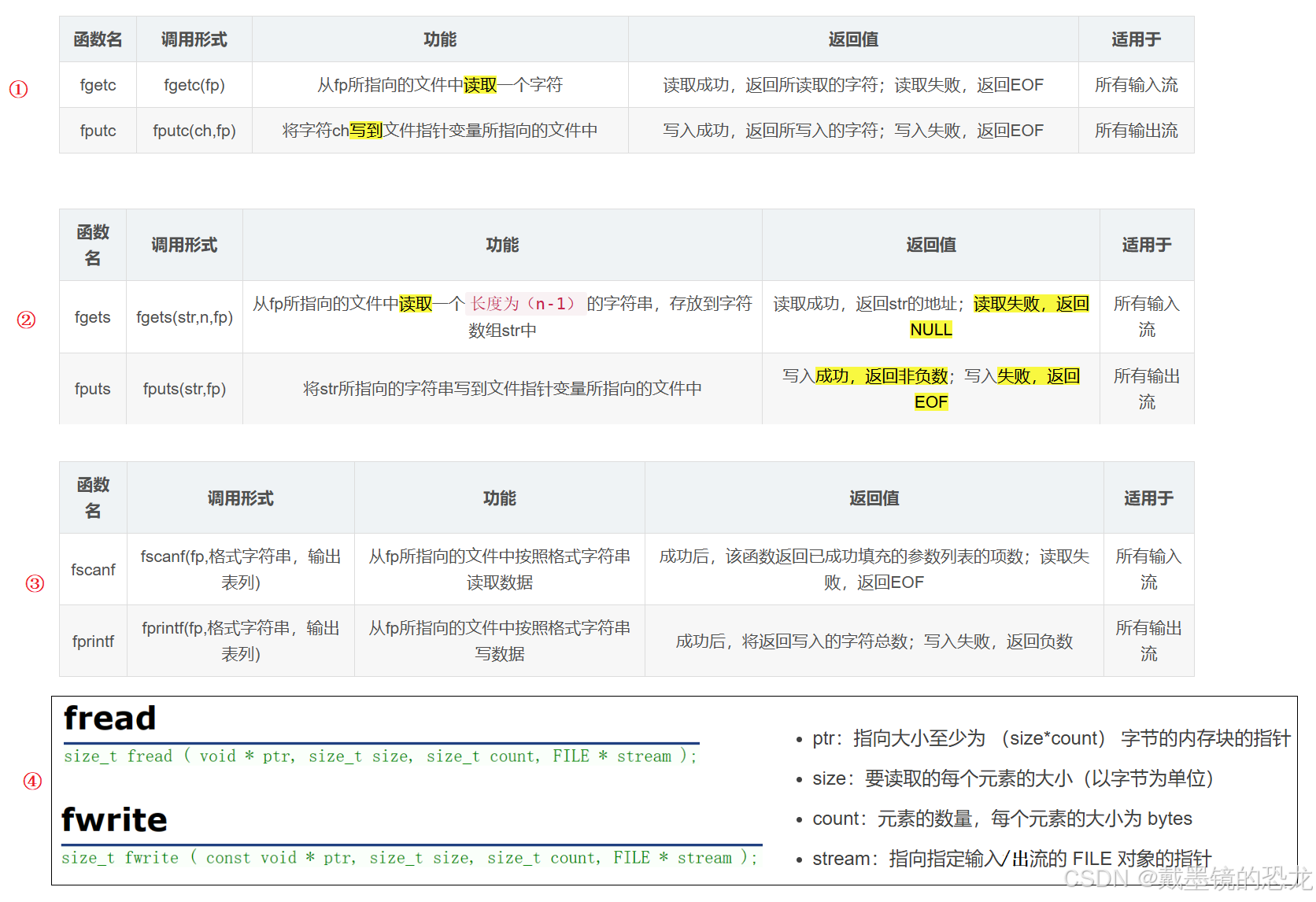Click the fgets function name cell
The image size is (1316, 902).
pos(93,317)
